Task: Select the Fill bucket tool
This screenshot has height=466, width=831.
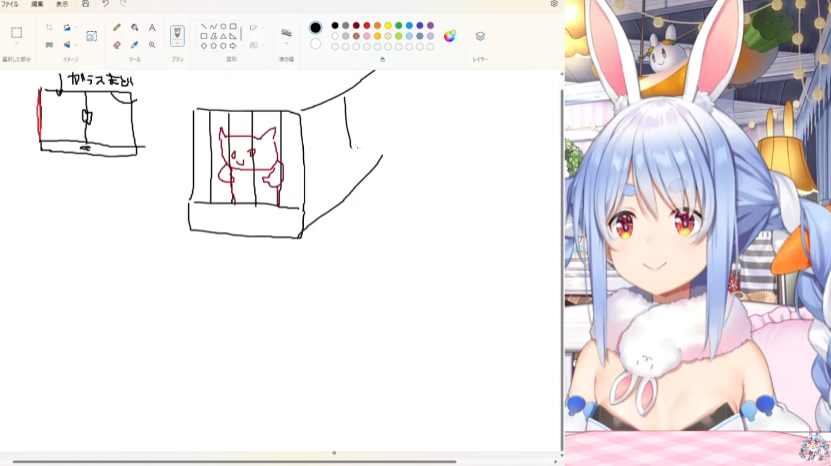Action: 135,28
